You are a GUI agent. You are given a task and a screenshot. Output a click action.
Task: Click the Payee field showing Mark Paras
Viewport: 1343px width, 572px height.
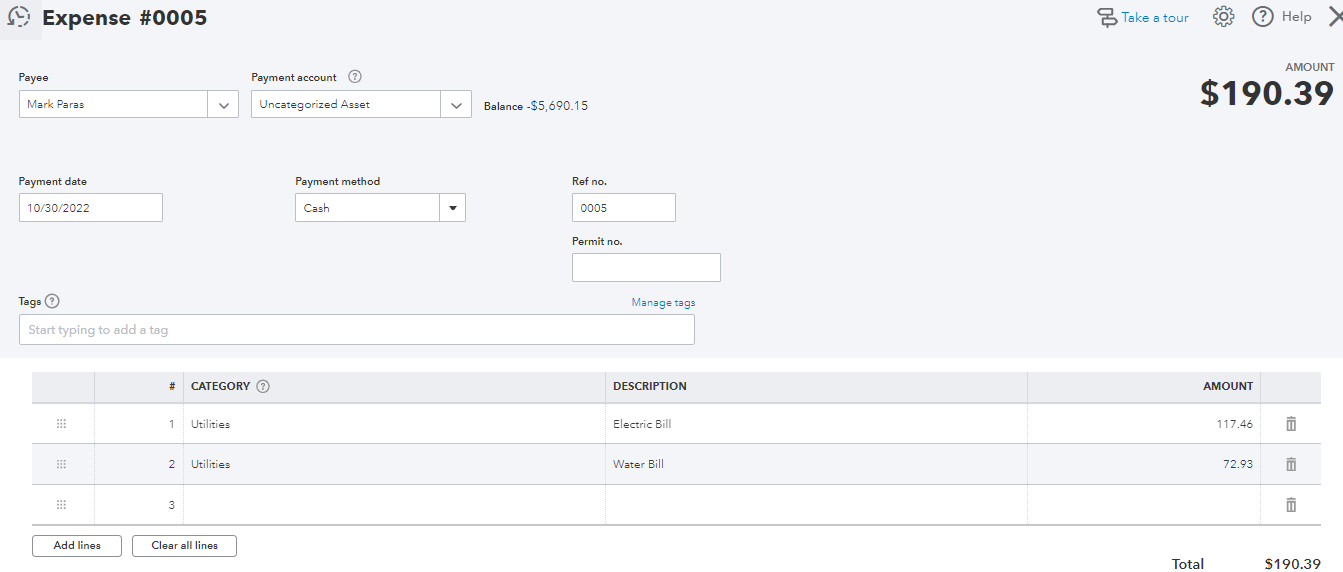point(113,104)
